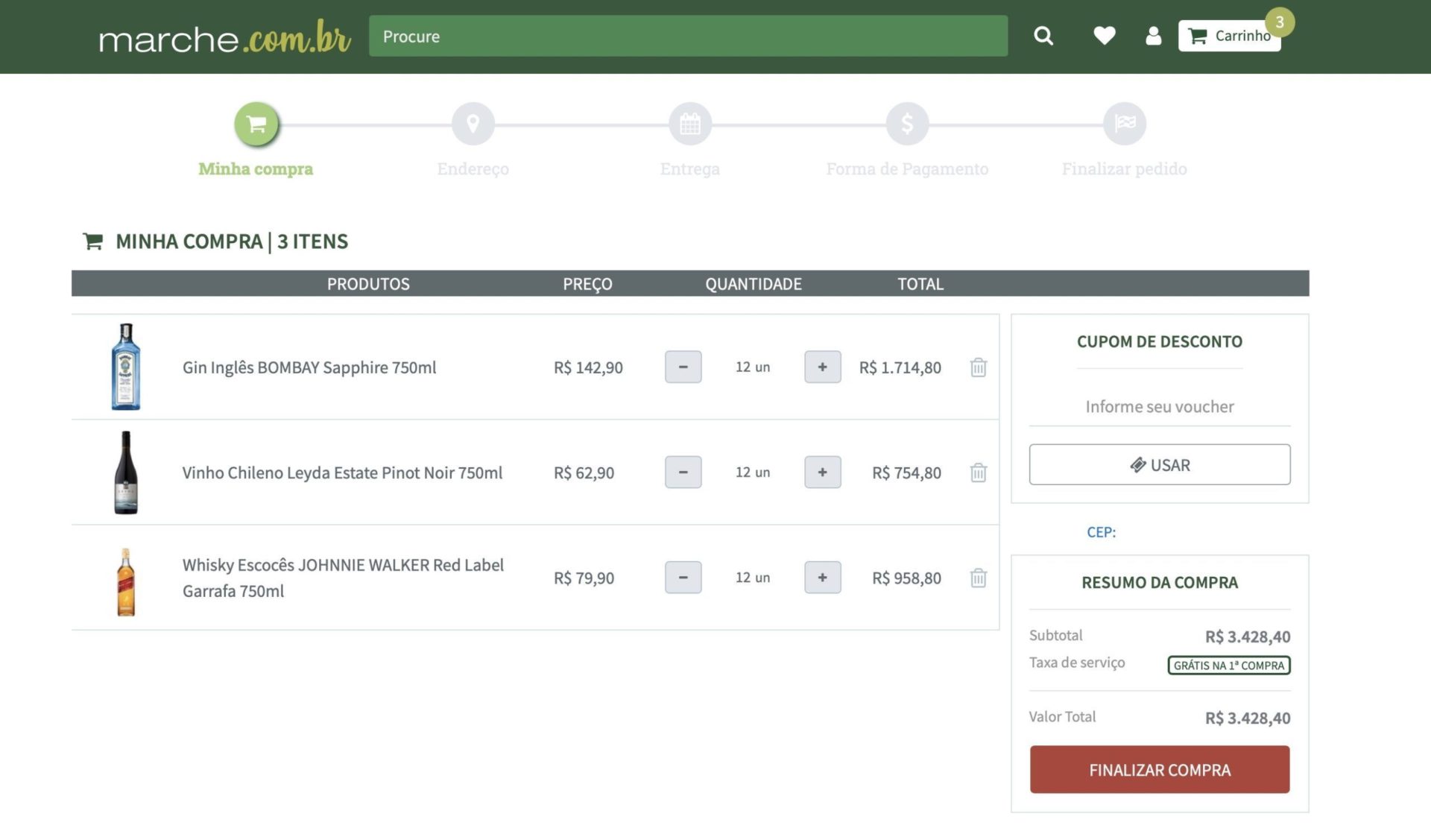This screenshot has width=1431, height=840.
Task: Click the Informe seu voucher field
Action: (x=1159, y=407)
